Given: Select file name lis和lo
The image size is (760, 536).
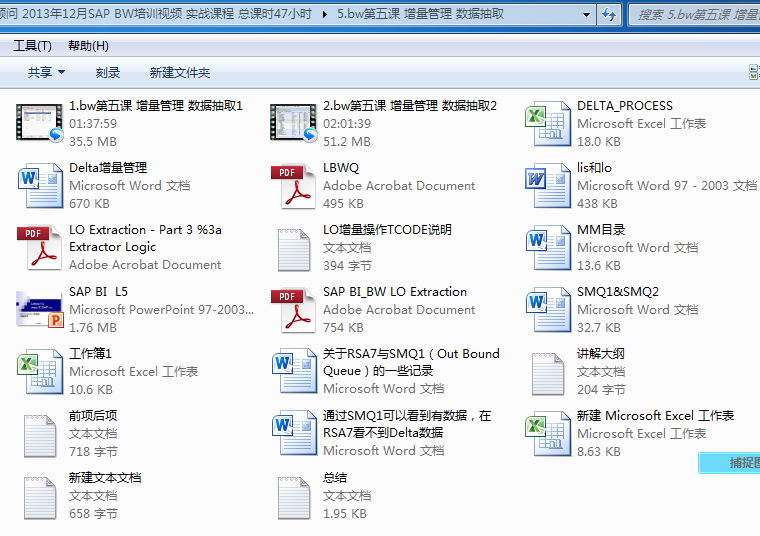Looking at the screenshot, I should tap(594, 168).
